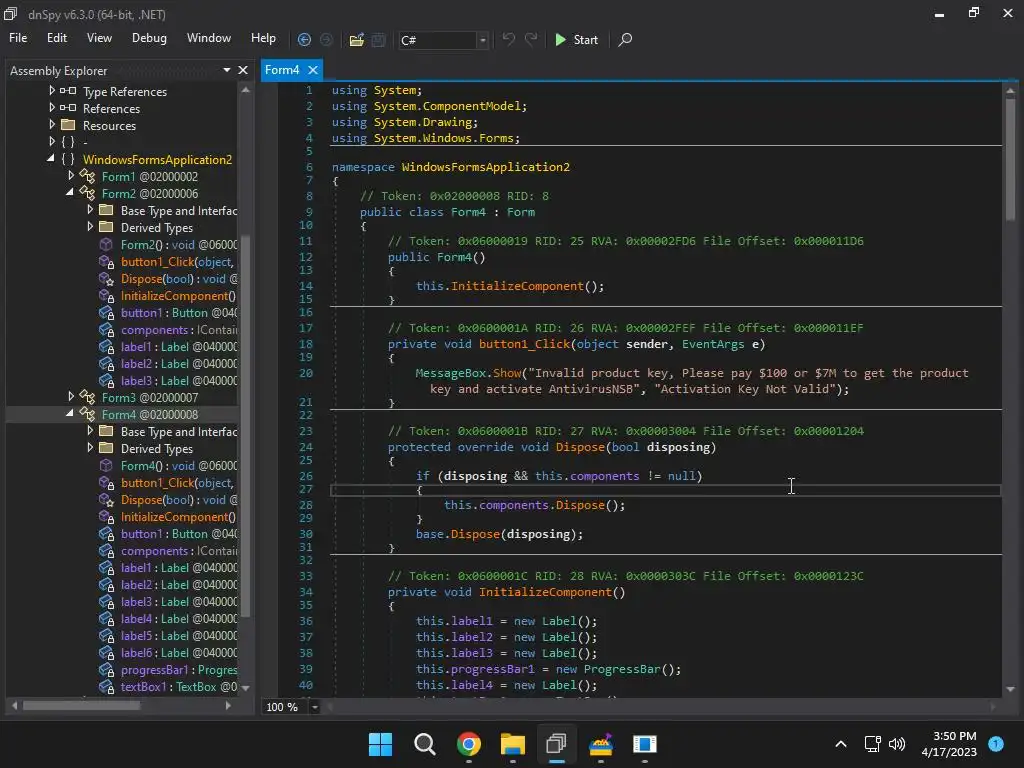Select Form2() constructor in the tree
Image resolution: width=1024 pixels, height=768 pixels.
pyautogui.click(x=179, y=245)
